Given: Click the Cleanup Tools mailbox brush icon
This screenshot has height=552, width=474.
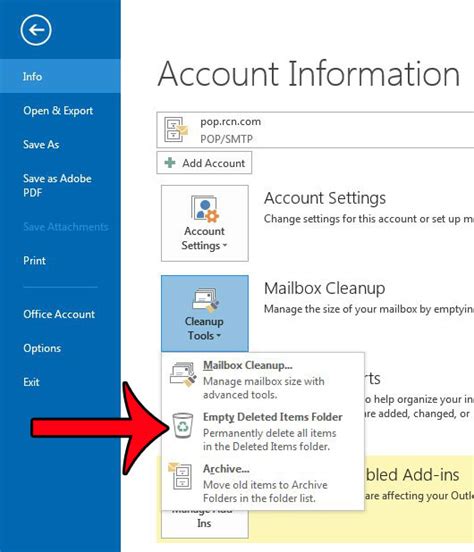Looking at the screenshot, I should pos(205,300).
